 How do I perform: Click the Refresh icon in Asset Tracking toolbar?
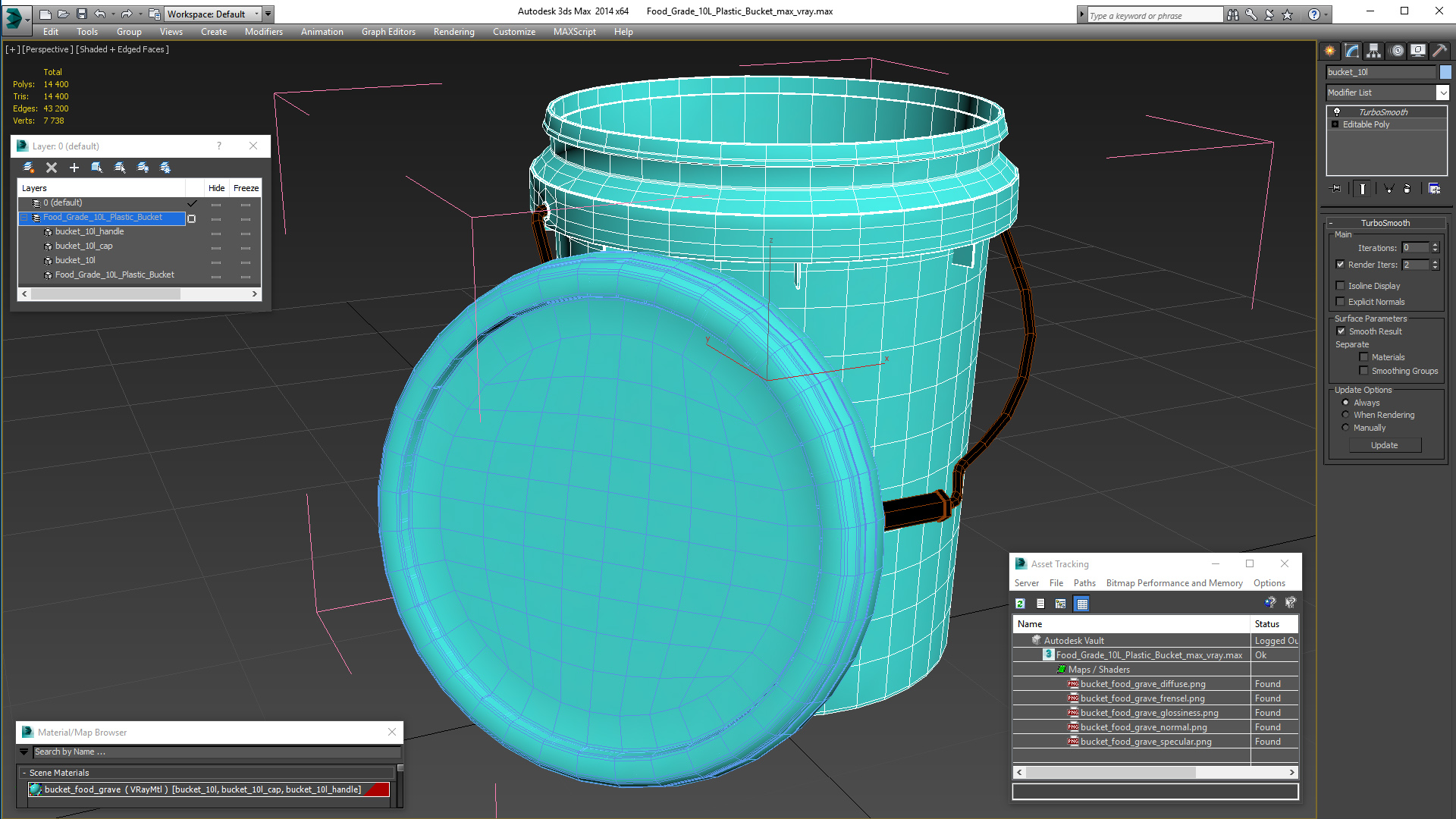(1021, 604)
